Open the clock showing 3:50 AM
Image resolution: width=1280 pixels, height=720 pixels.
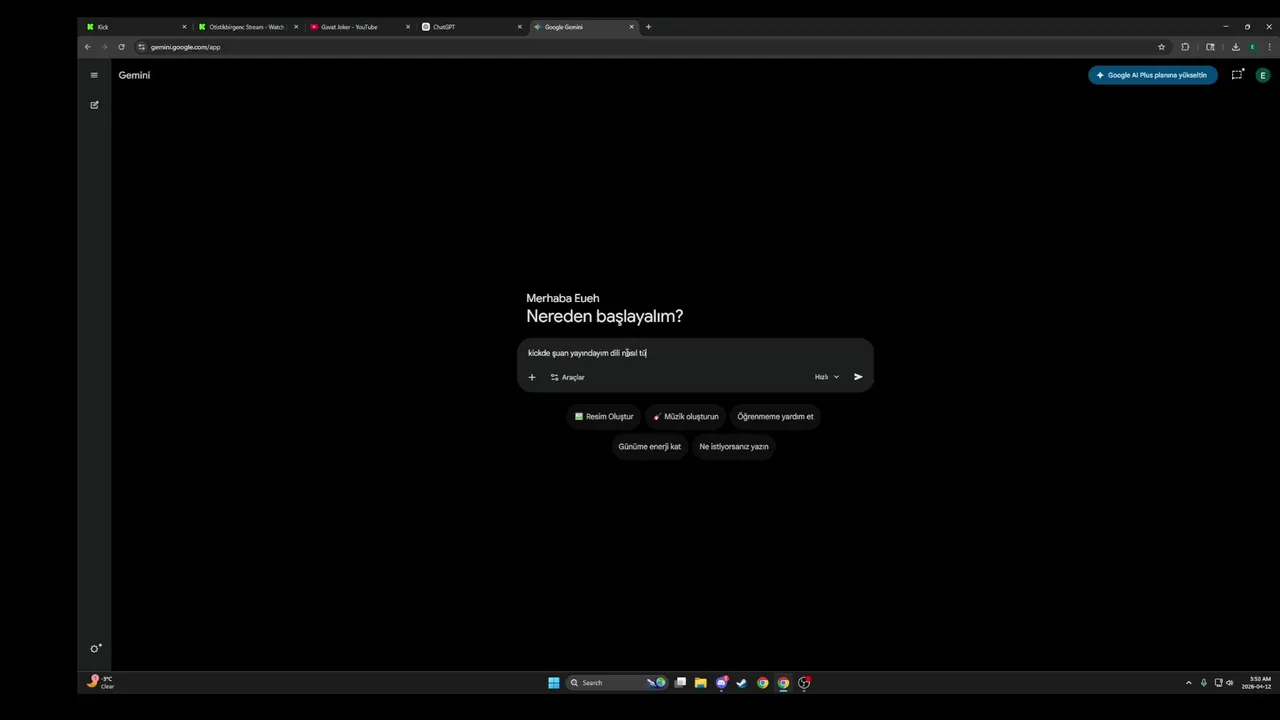1256,683
